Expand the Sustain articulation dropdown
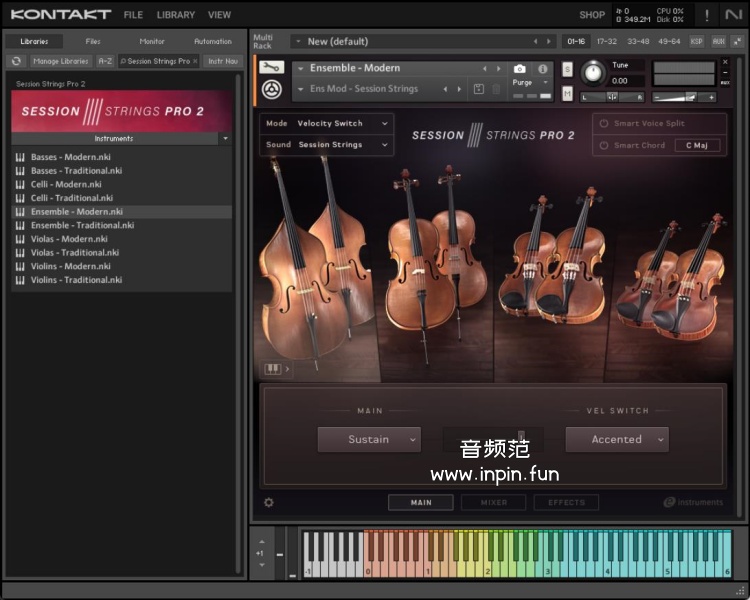The height and width of the screenshot is (600, 750). pyautogui.click(x=369, y=439)
